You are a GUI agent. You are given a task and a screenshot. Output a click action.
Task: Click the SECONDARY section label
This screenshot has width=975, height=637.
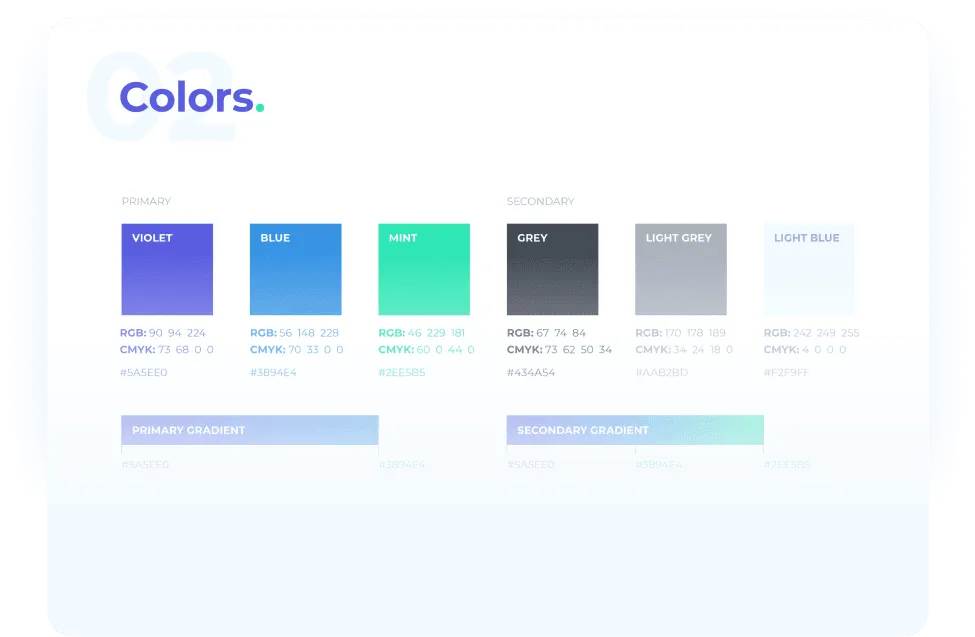click(x=540, y=201)
